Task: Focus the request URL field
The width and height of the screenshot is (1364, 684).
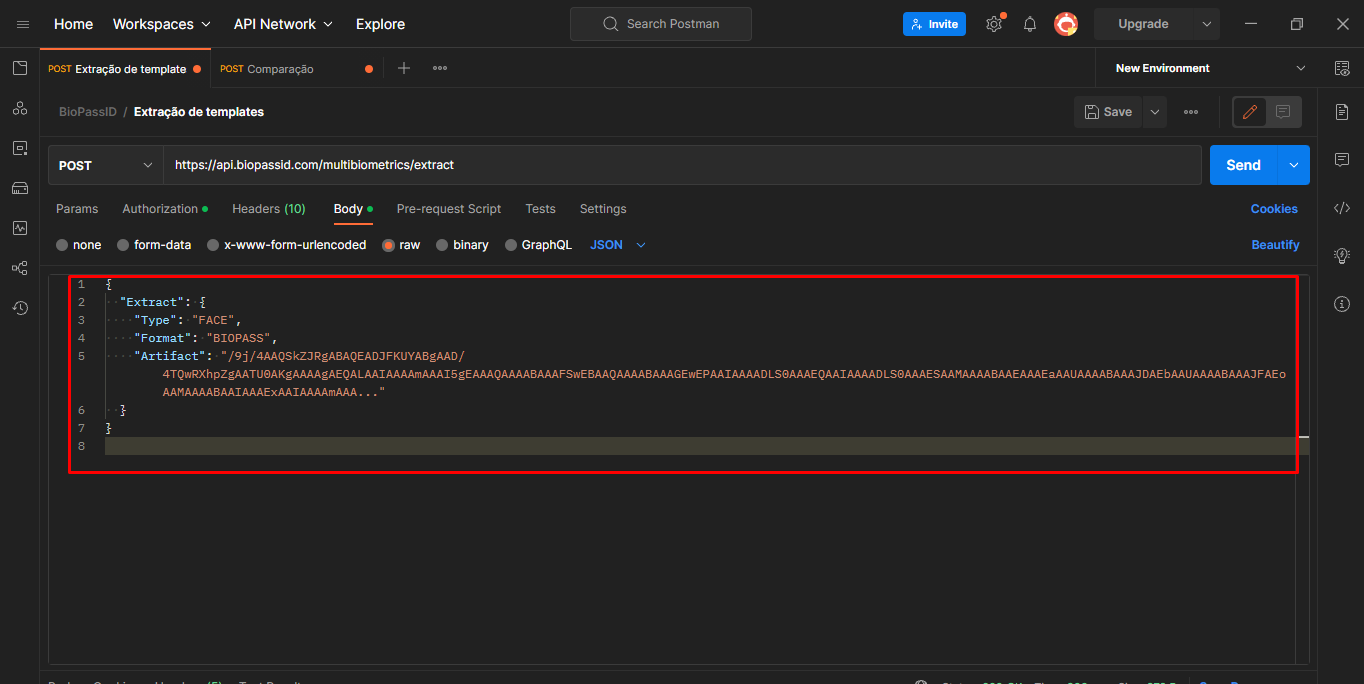Action: tap(684, 165)
